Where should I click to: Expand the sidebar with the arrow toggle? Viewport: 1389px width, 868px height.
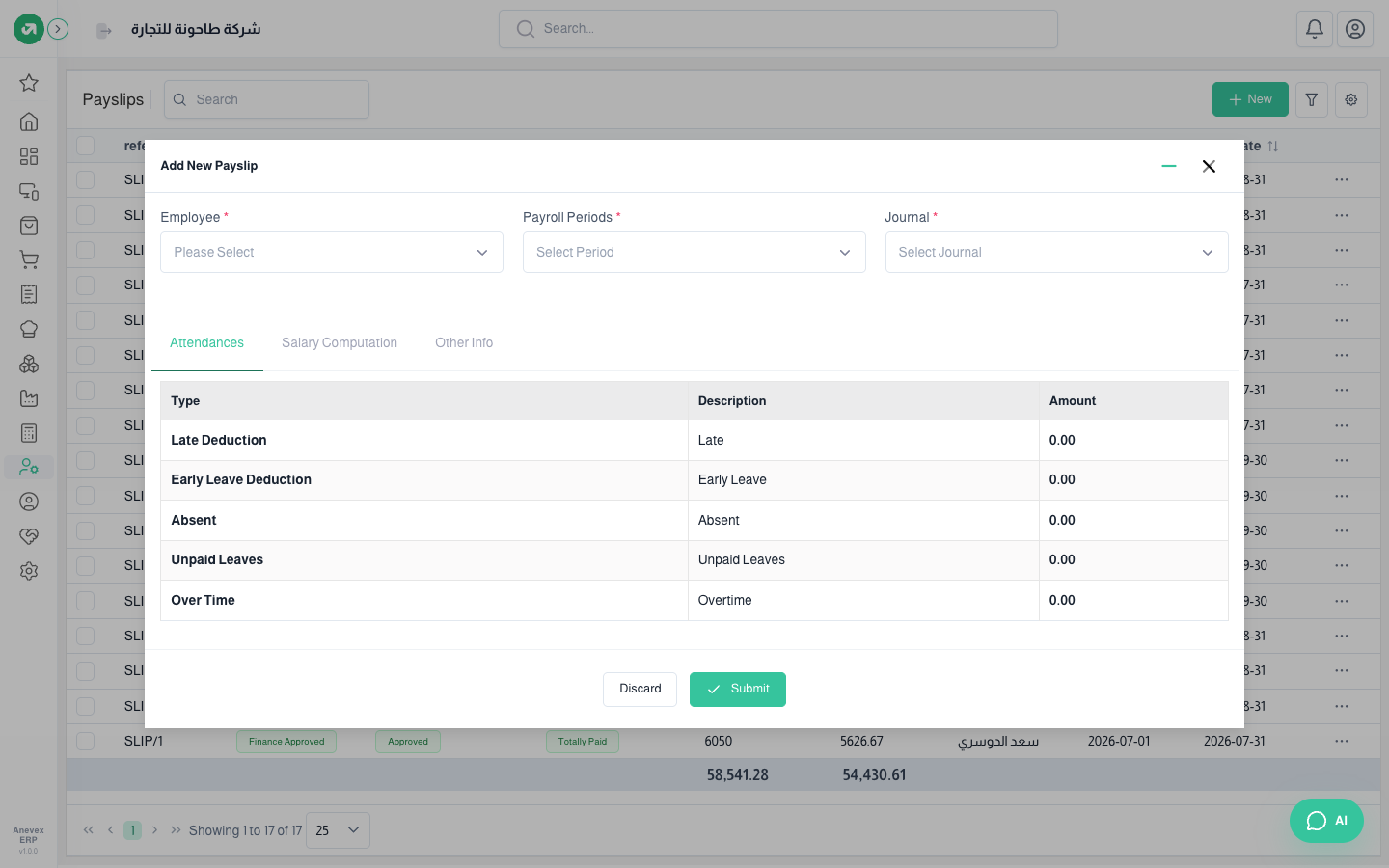(58, 29)
